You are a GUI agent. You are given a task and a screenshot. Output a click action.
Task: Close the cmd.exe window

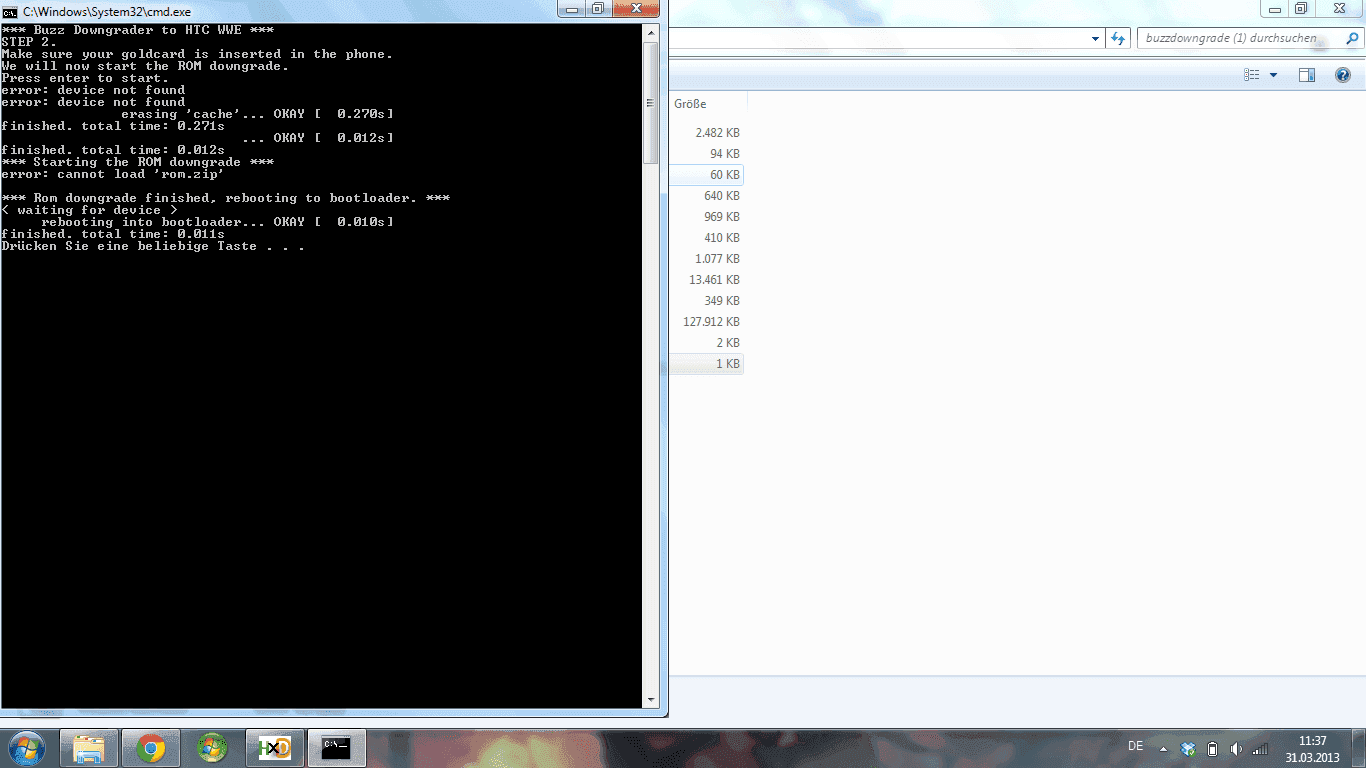pos(637,9)
